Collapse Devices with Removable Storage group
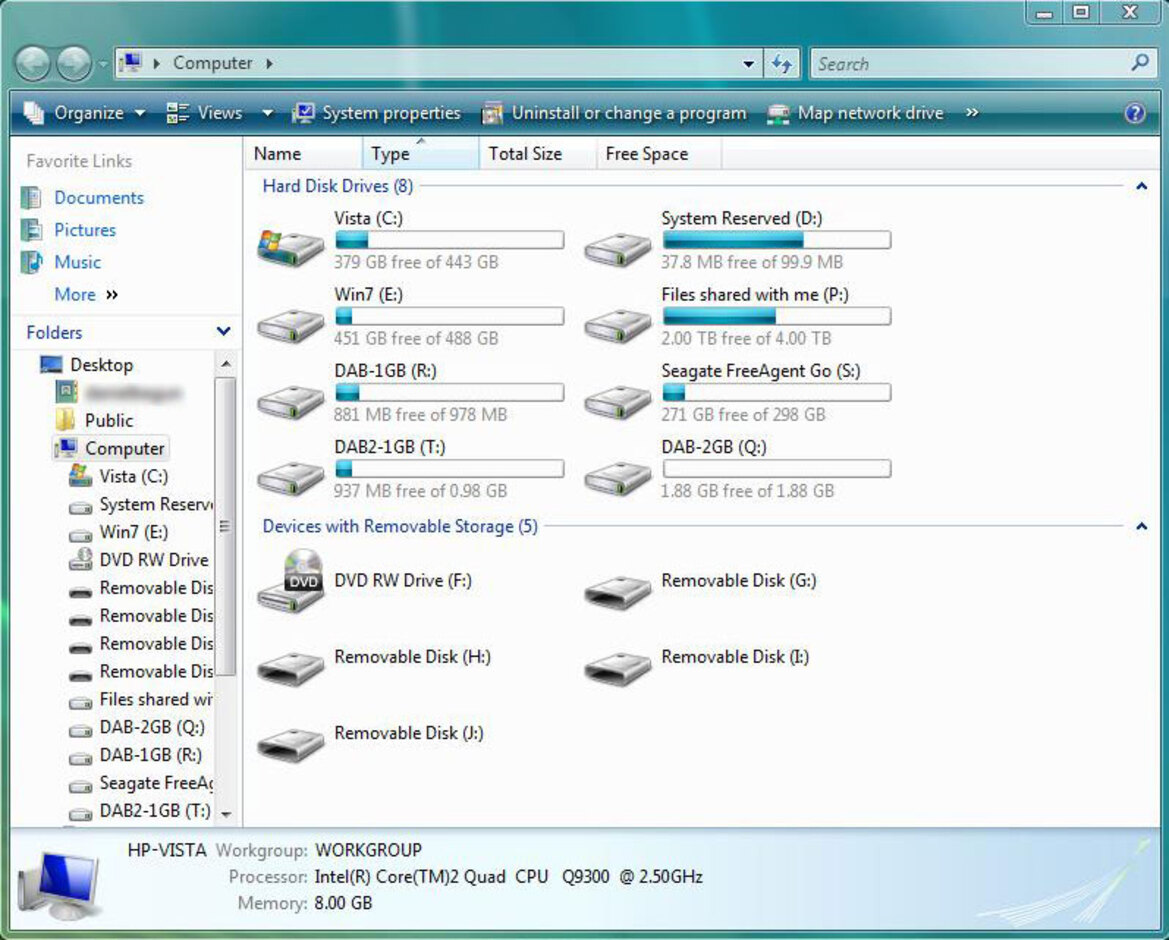 [x=1141, y=526]
